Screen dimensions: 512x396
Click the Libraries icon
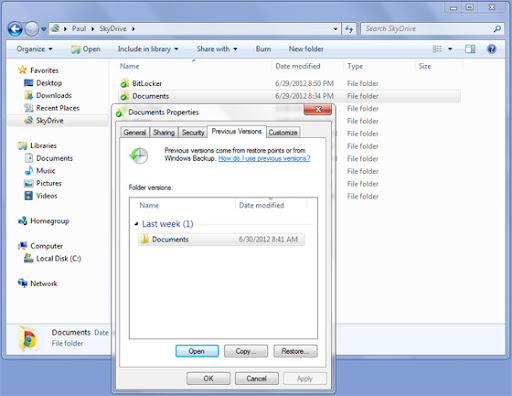pos(22,146)
